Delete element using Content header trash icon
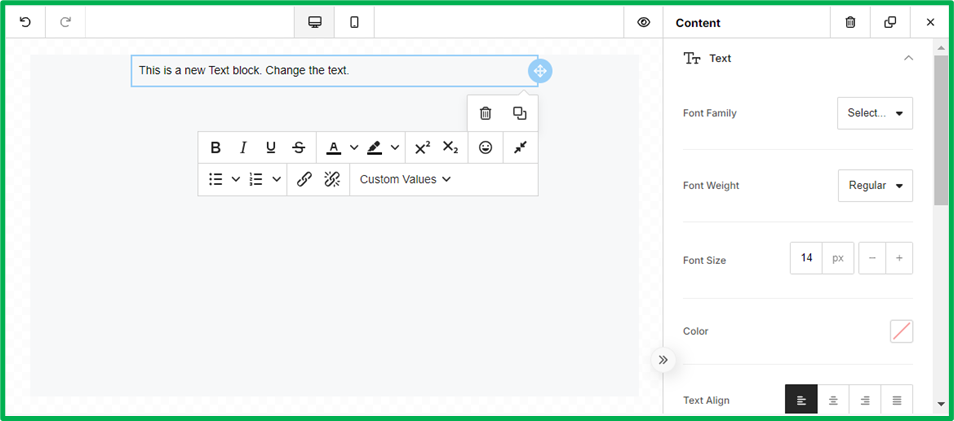Screen dimensions: 954x421 click(851, 23)
